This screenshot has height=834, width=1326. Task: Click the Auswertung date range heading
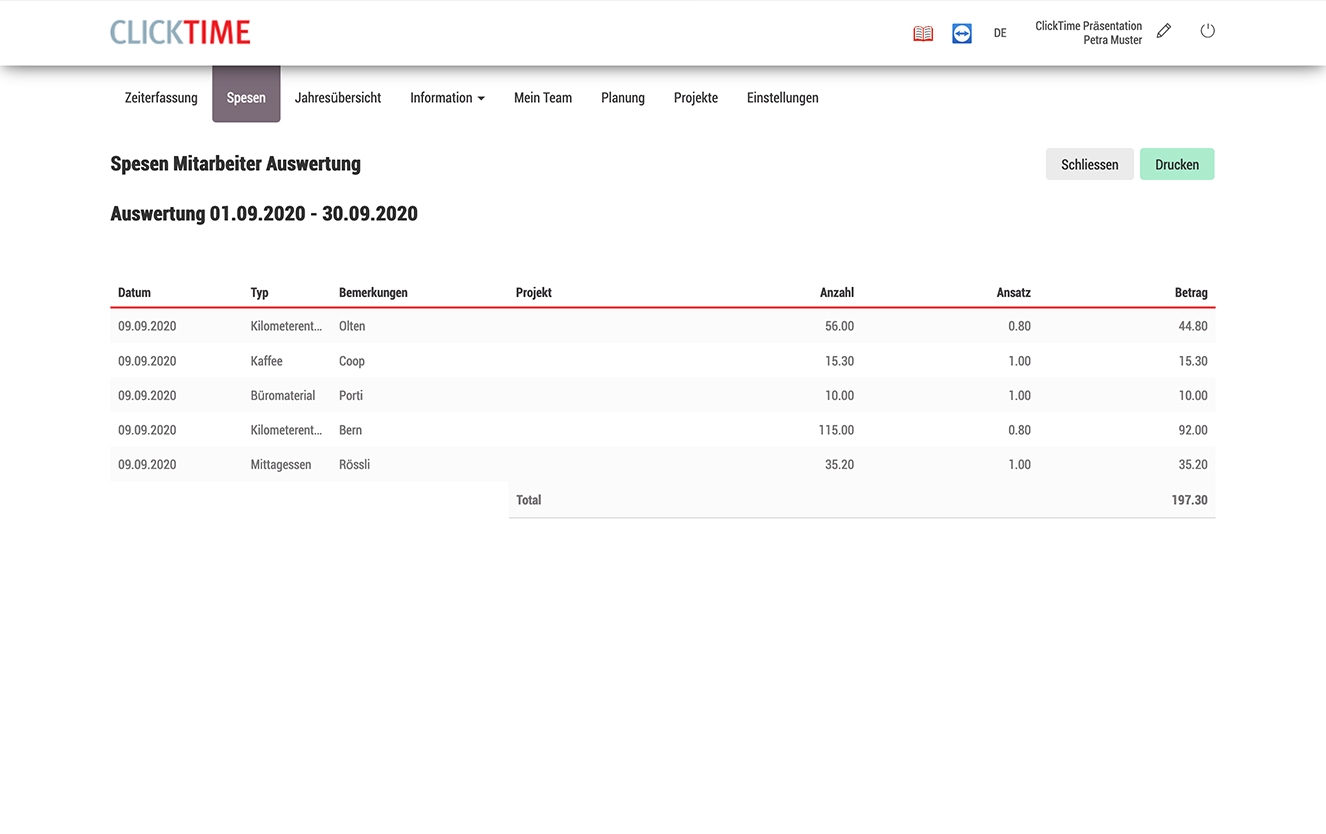pos(264,213)
